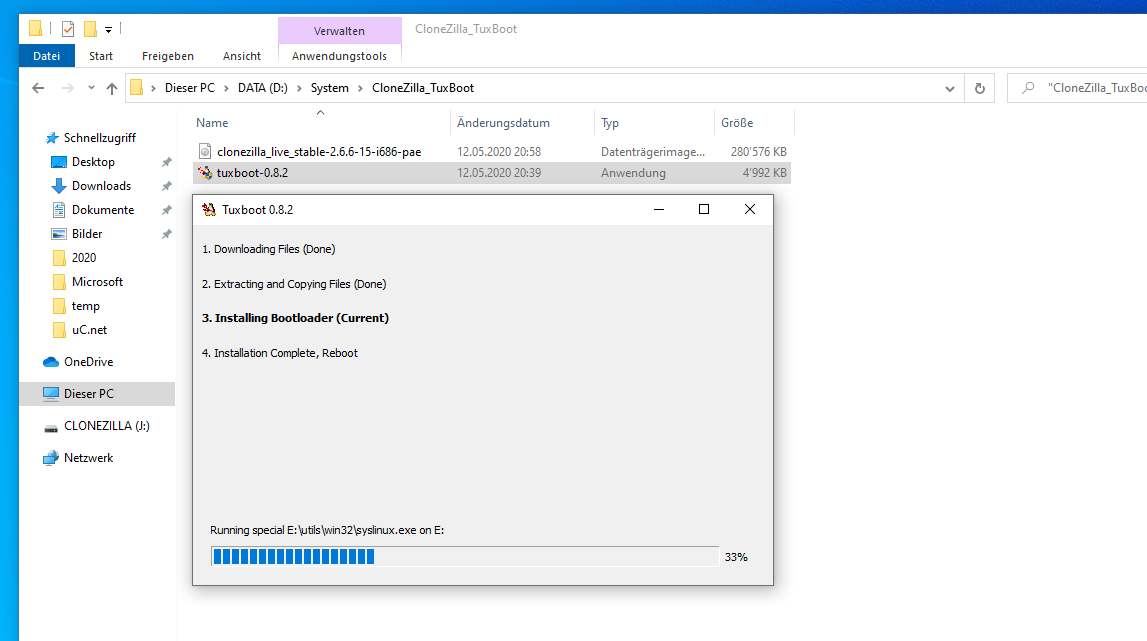Select Dieser PC in navigation pane
The height and width of the screenshot is (641, 1147).
(x=97, y=394)
